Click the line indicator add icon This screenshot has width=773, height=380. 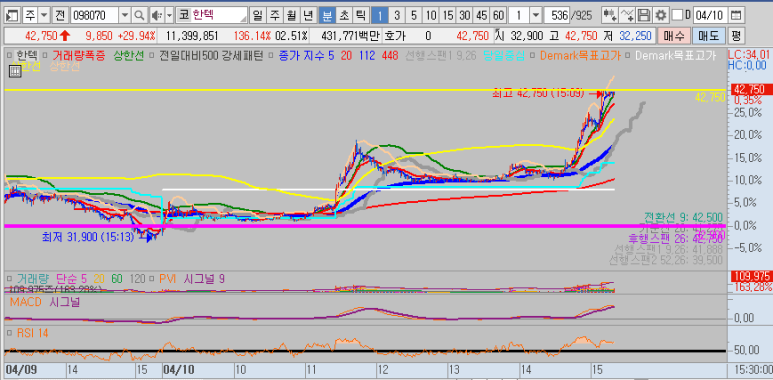pyautogui.click(x=627, y=15)
